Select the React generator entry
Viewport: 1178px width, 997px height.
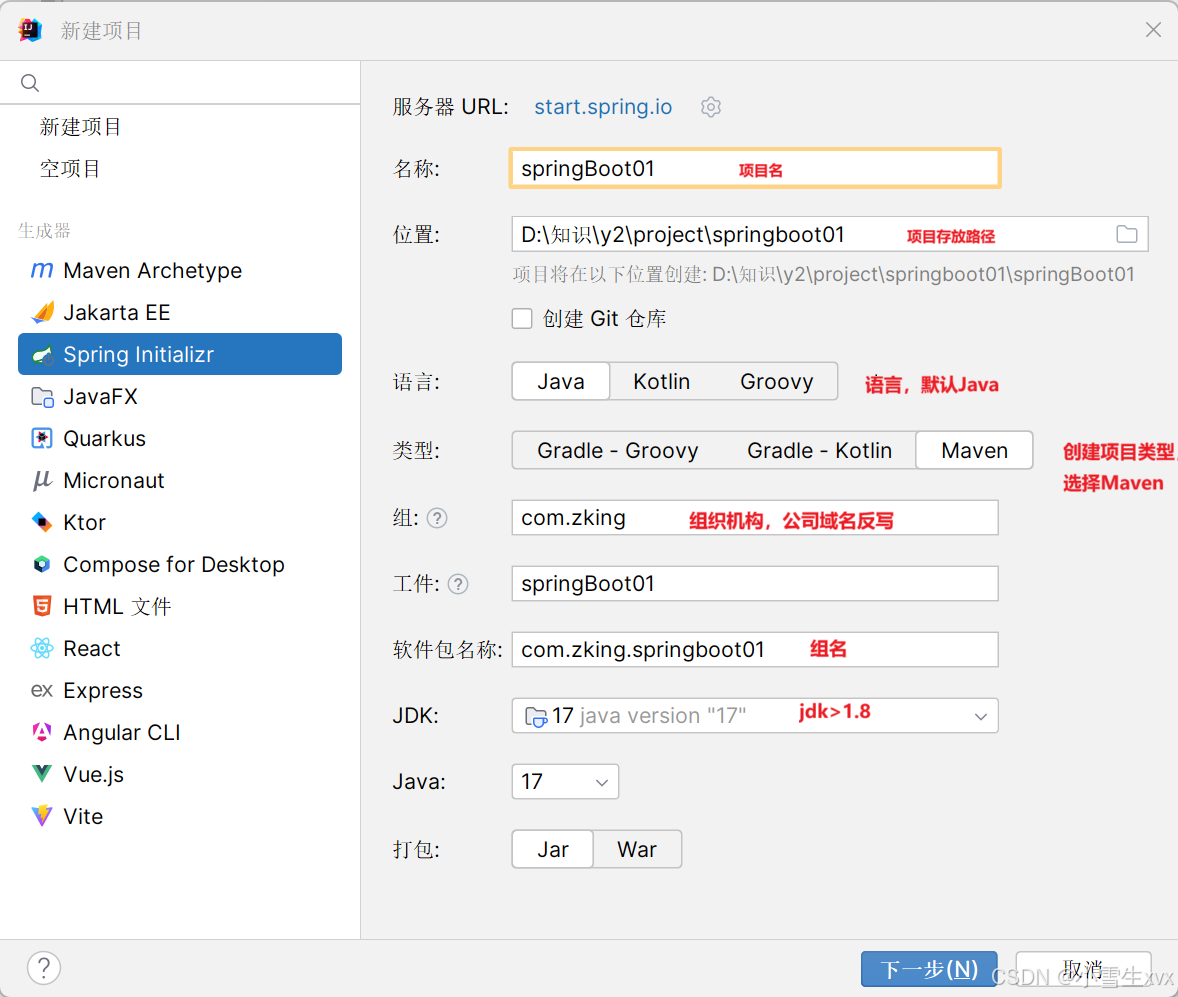[x=180, y=648]
